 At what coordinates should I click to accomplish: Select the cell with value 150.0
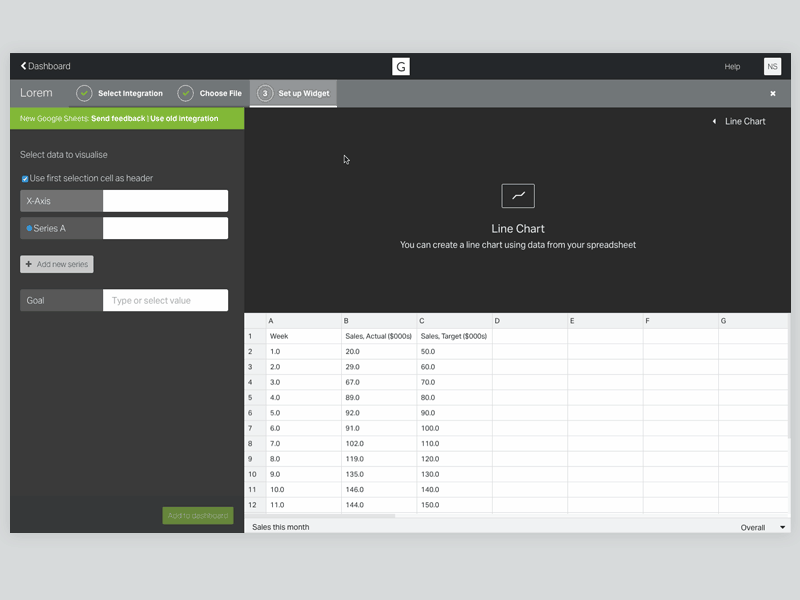pos(455,505)
